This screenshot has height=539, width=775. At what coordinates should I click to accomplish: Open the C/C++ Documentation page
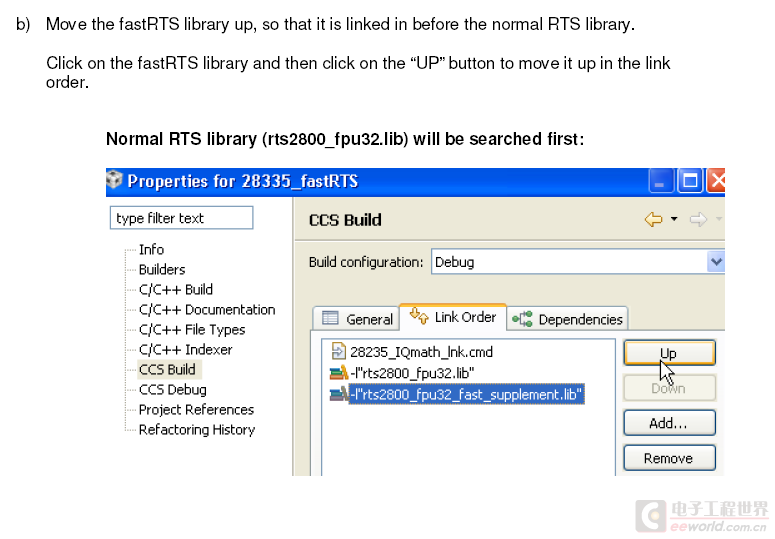point(207,309)
